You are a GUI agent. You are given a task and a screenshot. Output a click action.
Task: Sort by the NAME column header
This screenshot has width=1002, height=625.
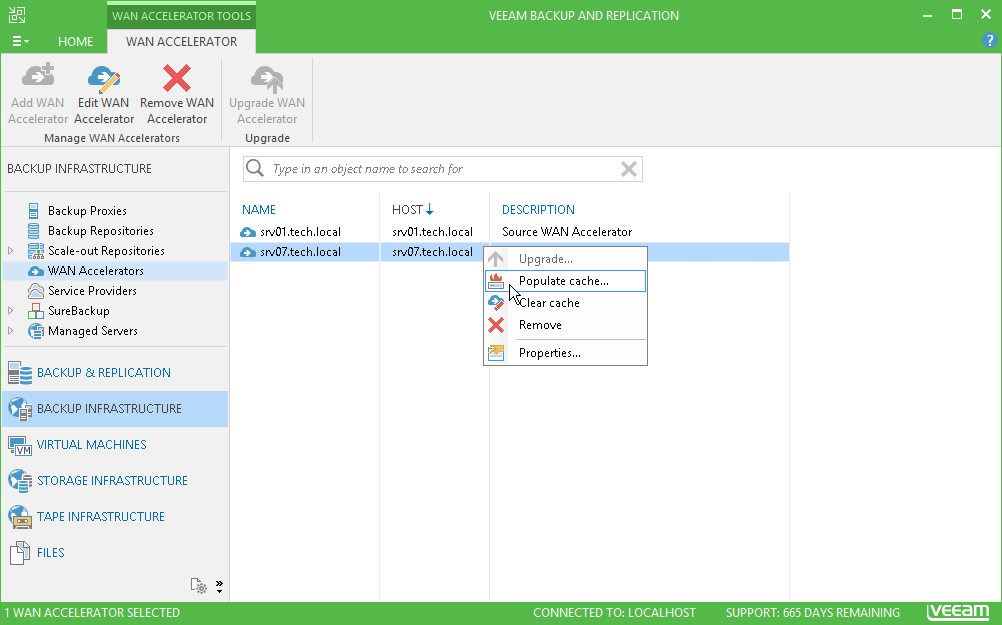(x=259, y=210)
